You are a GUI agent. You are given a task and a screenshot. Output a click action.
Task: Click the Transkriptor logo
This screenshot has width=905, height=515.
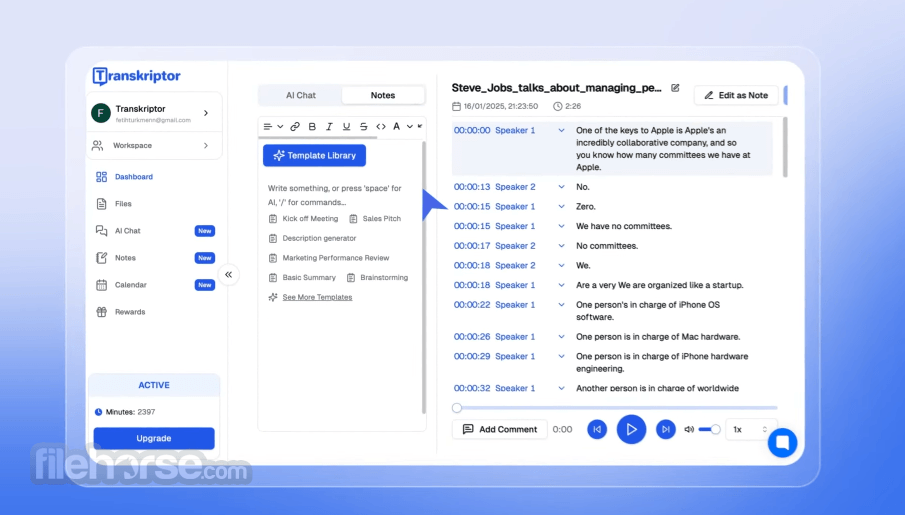click(137, 76)
